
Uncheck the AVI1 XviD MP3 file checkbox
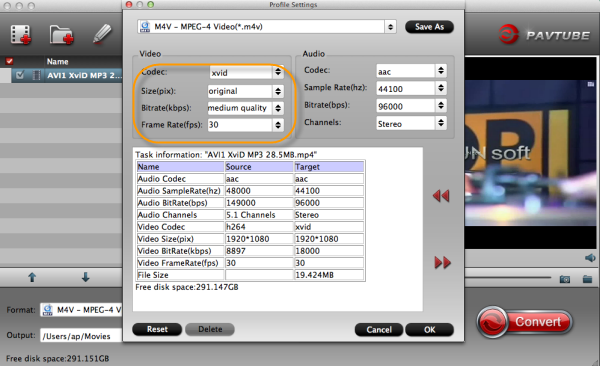pyautogui.click(x=20, y=75)
